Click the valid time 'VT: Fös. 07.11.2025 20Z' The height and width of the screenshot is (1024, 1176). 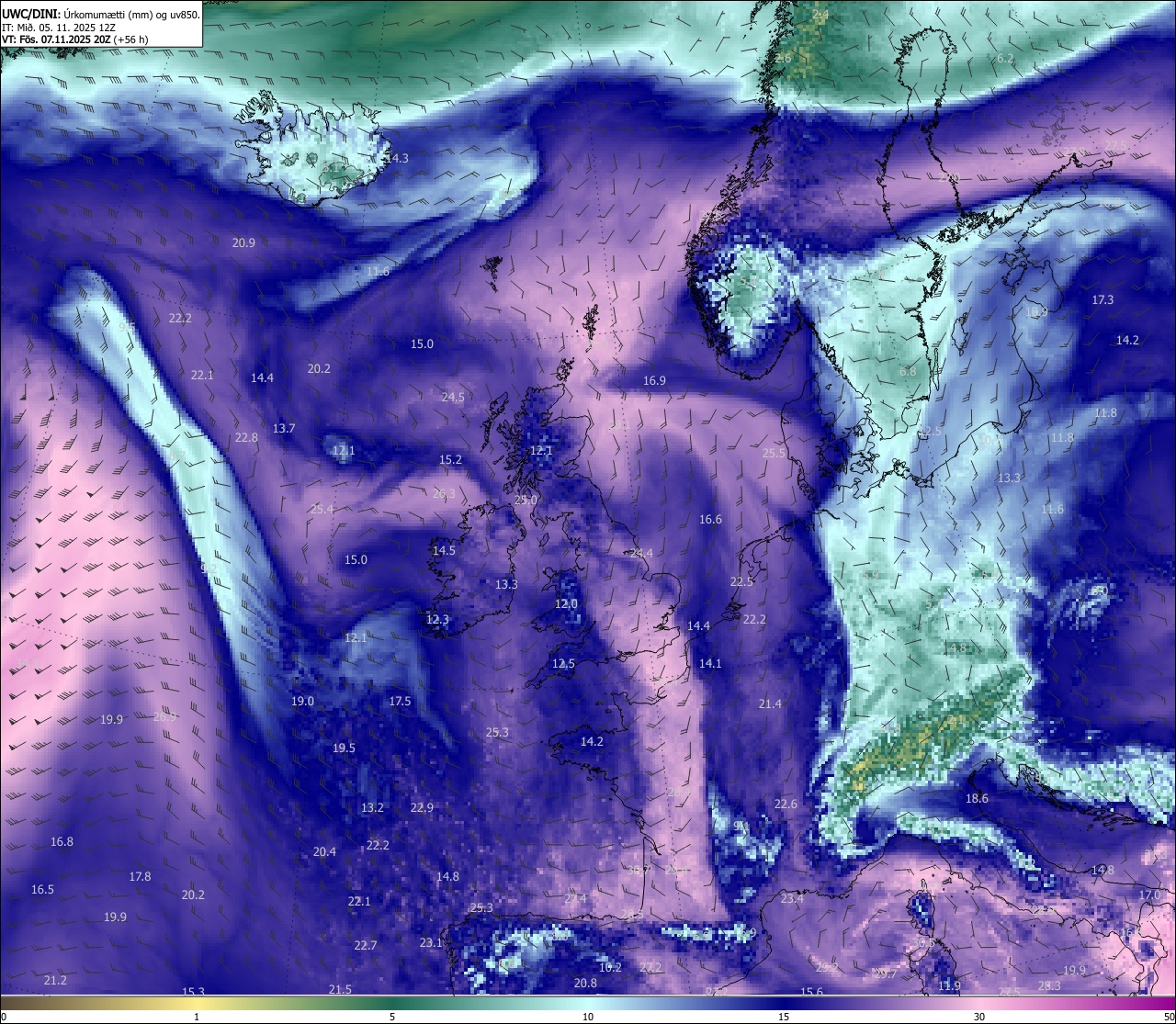click(56, 40)
